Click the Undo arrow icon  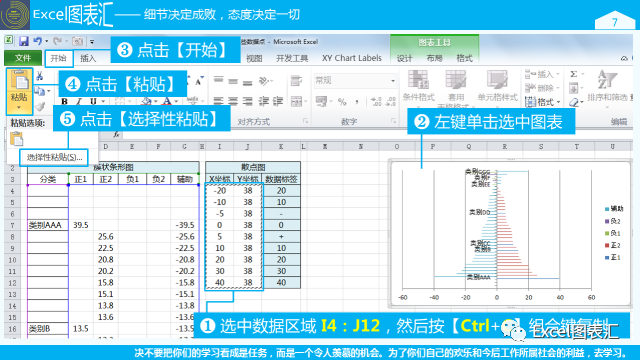38,41
